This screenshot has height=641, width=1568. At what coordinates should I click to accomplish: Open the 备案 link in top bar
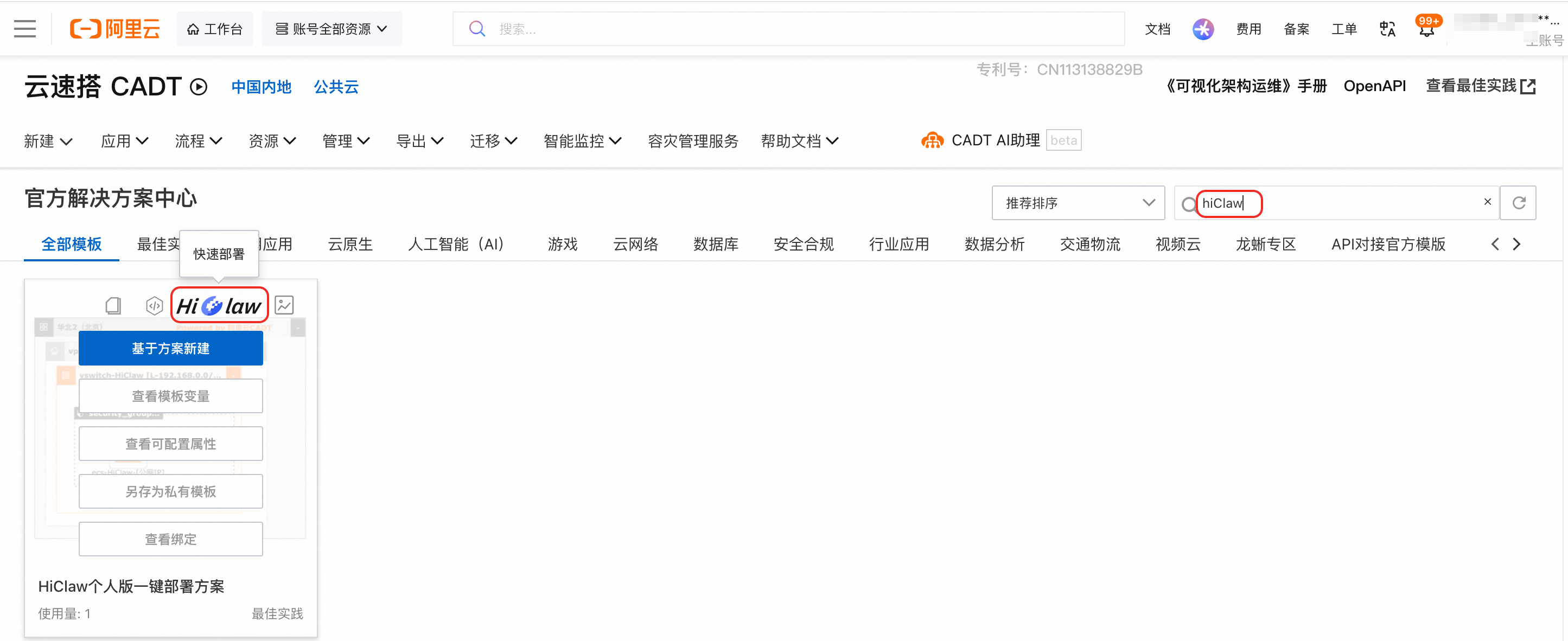click(x=1296, y=29)
